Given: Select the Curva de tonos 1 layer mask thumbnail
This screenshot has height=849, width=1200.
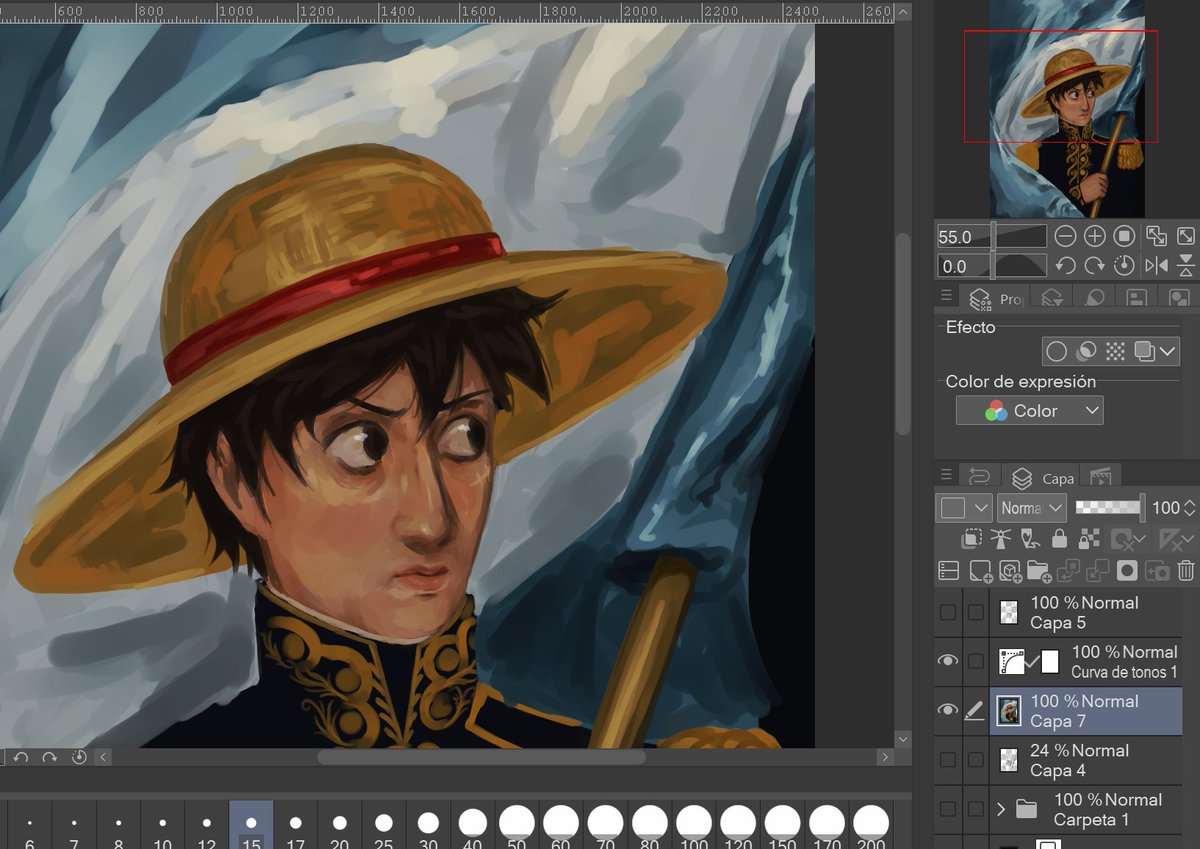Looking at the screenshot, I should click(1050, 661).
